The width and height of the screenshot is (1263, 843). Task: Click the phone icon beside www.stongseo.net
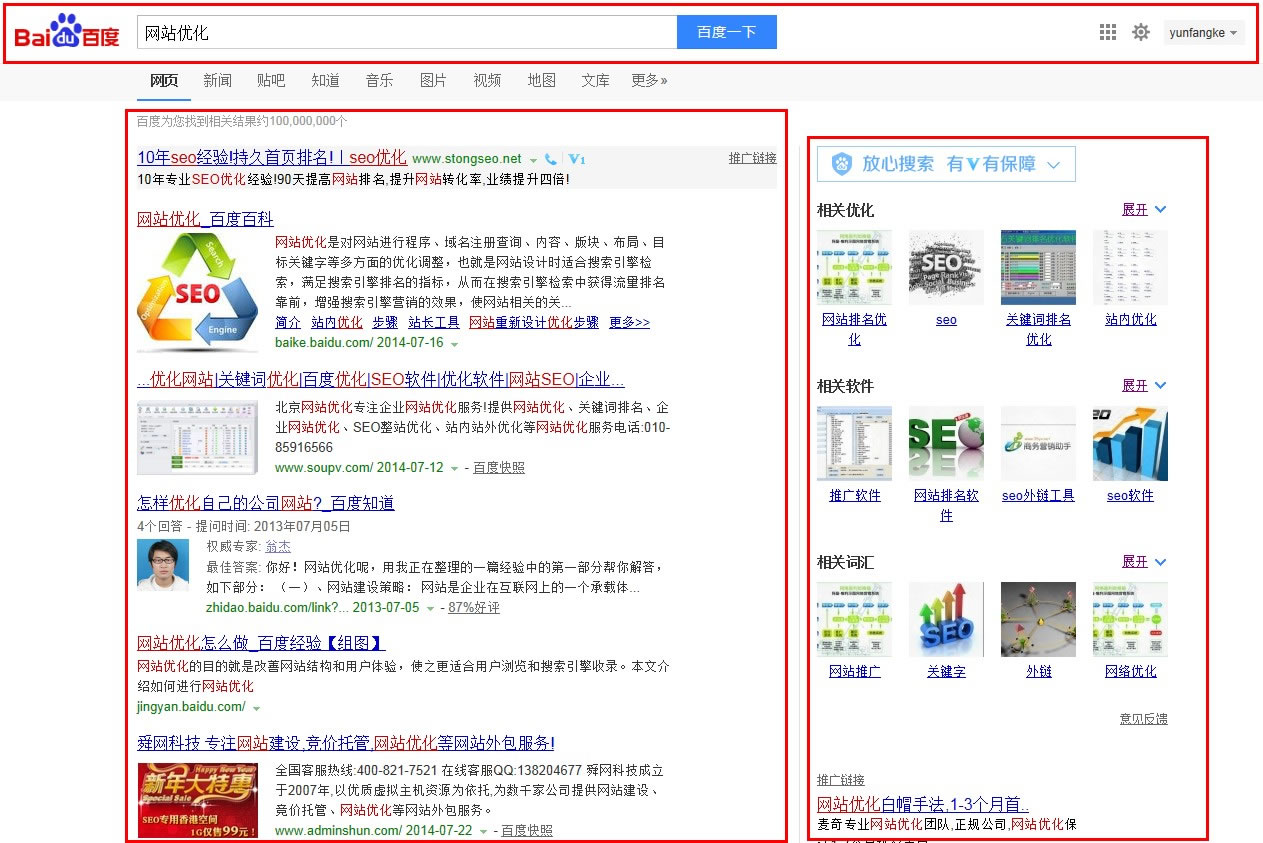(551, 158)
